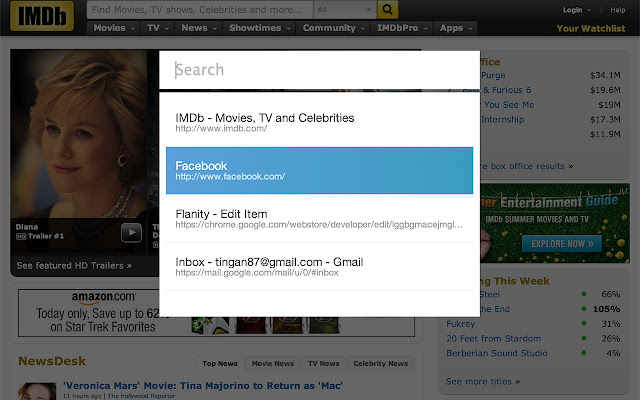The width and height of the screenshot is (640, 400).
Task: Click the popup Search input field
Action: click(x=319, y=70)
